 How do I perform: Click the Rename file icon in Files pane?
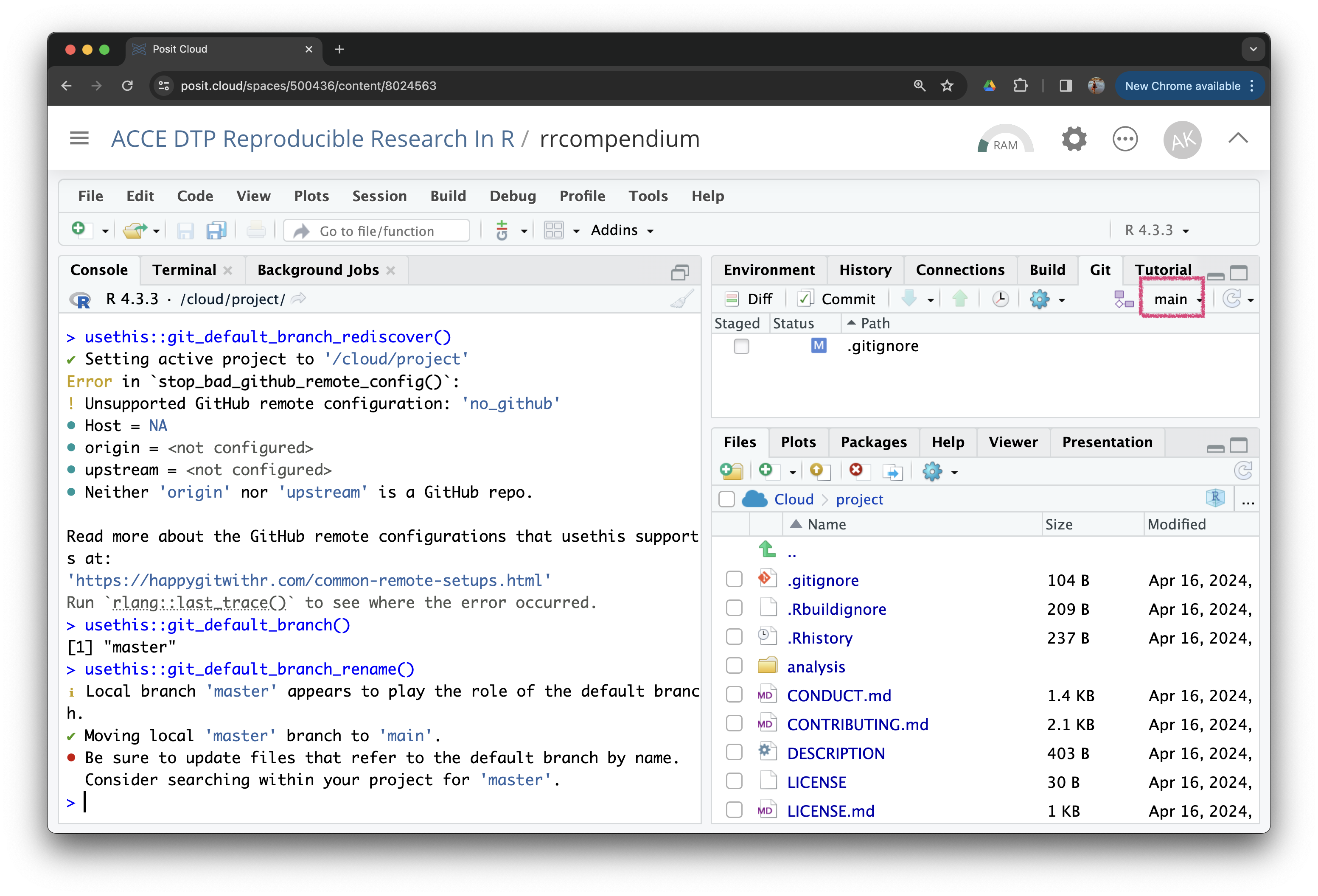tap(893, 471)
